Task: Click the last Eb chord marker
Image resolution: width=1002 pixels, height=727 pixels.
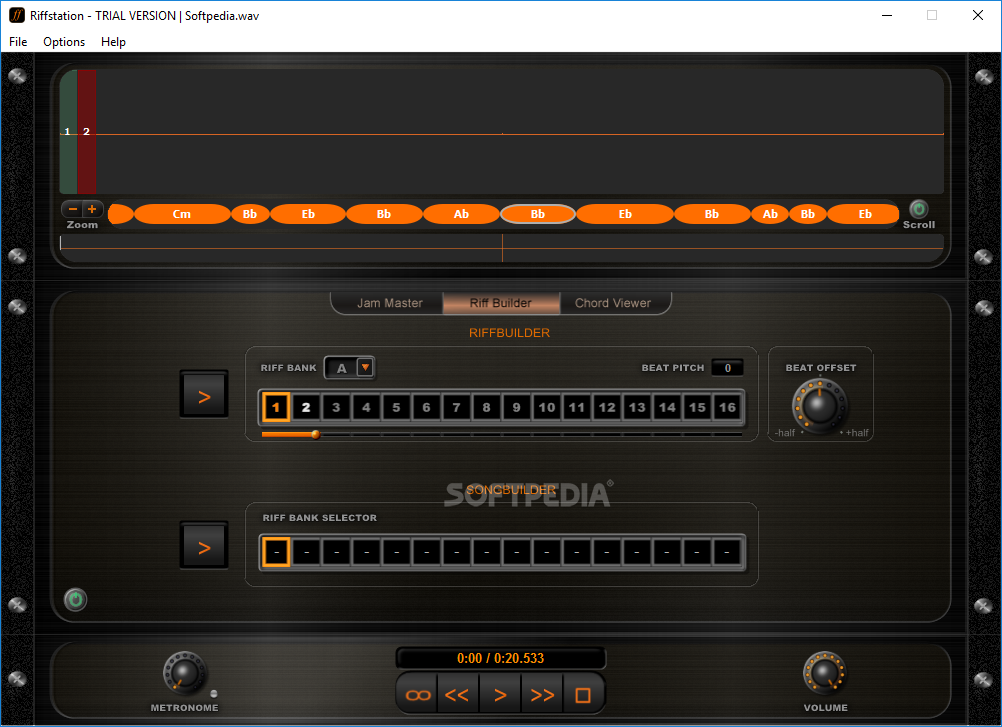Action: point(864,214)
